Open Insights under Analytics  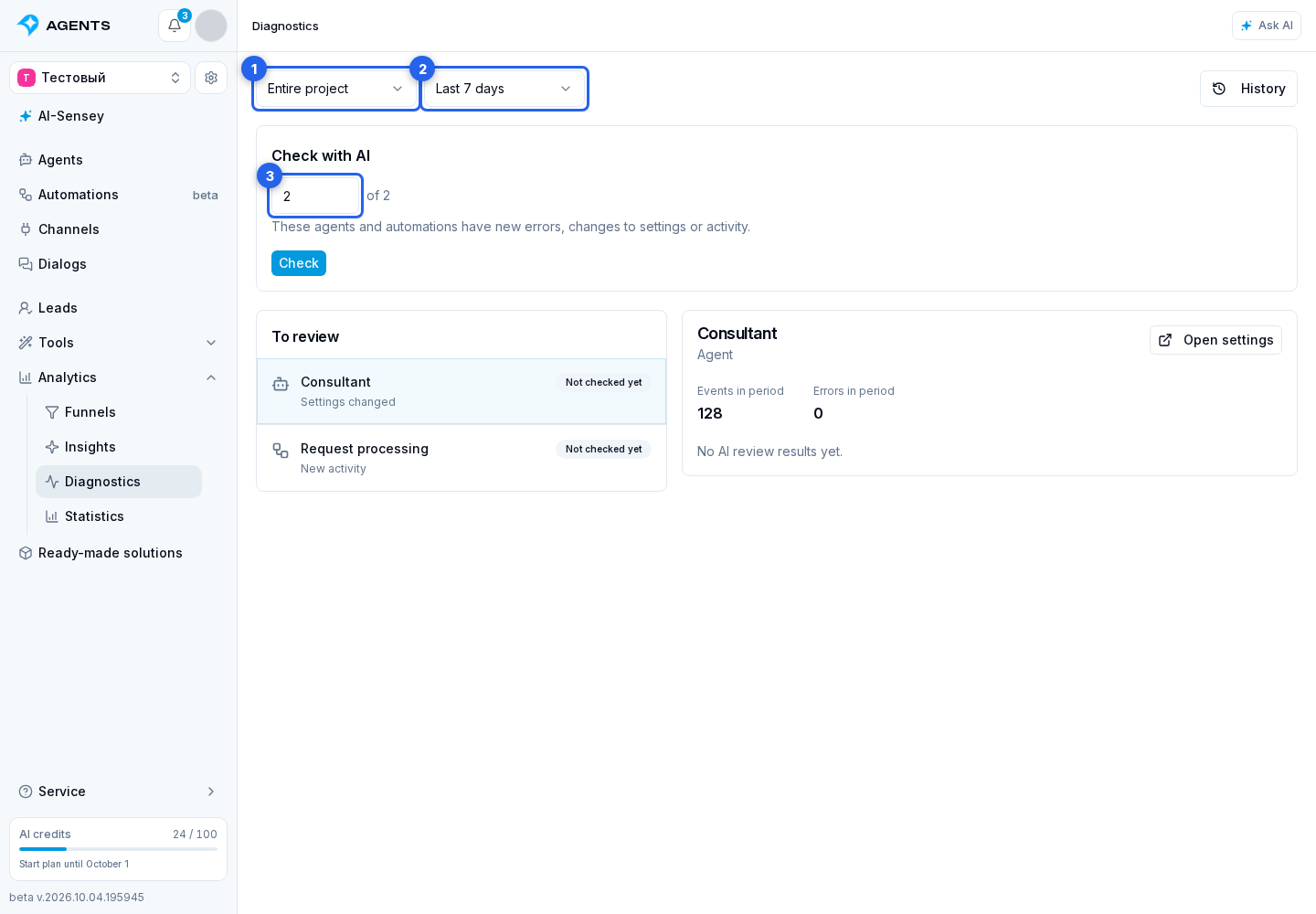point(119,447)
